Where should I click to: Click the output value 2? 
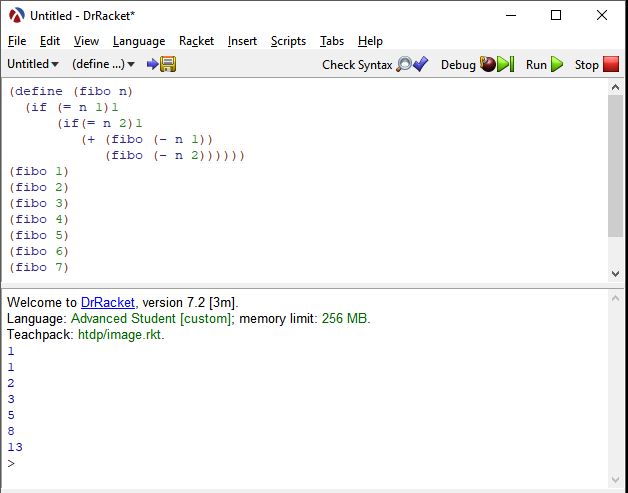11,383
